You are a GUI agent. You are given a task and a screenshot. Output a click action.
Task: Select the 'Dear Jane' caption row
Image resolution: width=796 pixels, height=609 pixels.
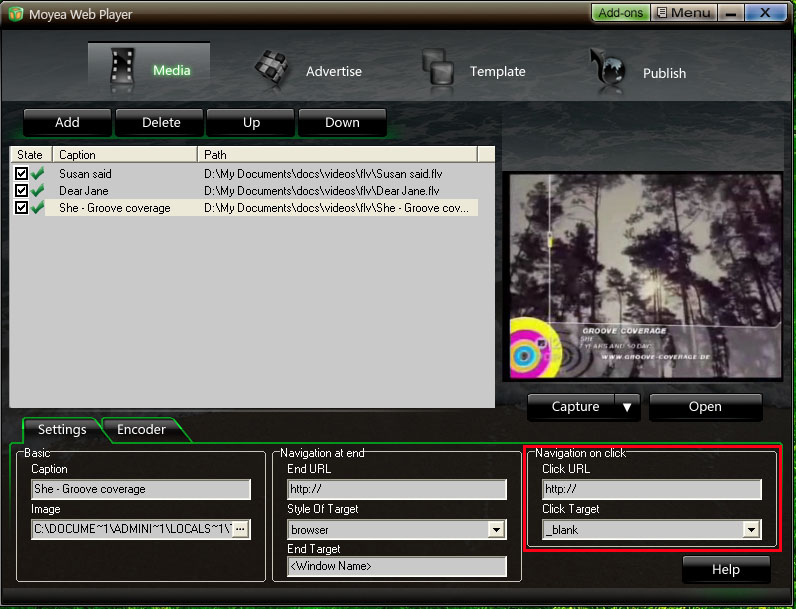[x=84, y=191]
